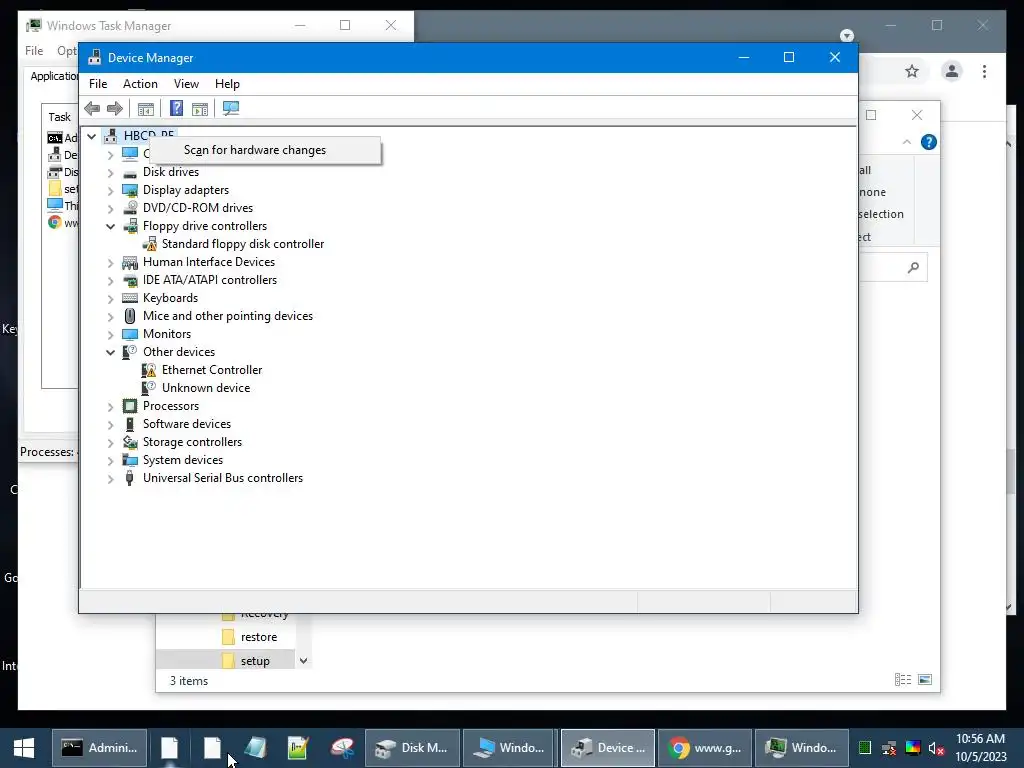Select the Ethernet Controller device
Image resolution: width=1024 pixels, height=768 pixels.
coord(212,370)
